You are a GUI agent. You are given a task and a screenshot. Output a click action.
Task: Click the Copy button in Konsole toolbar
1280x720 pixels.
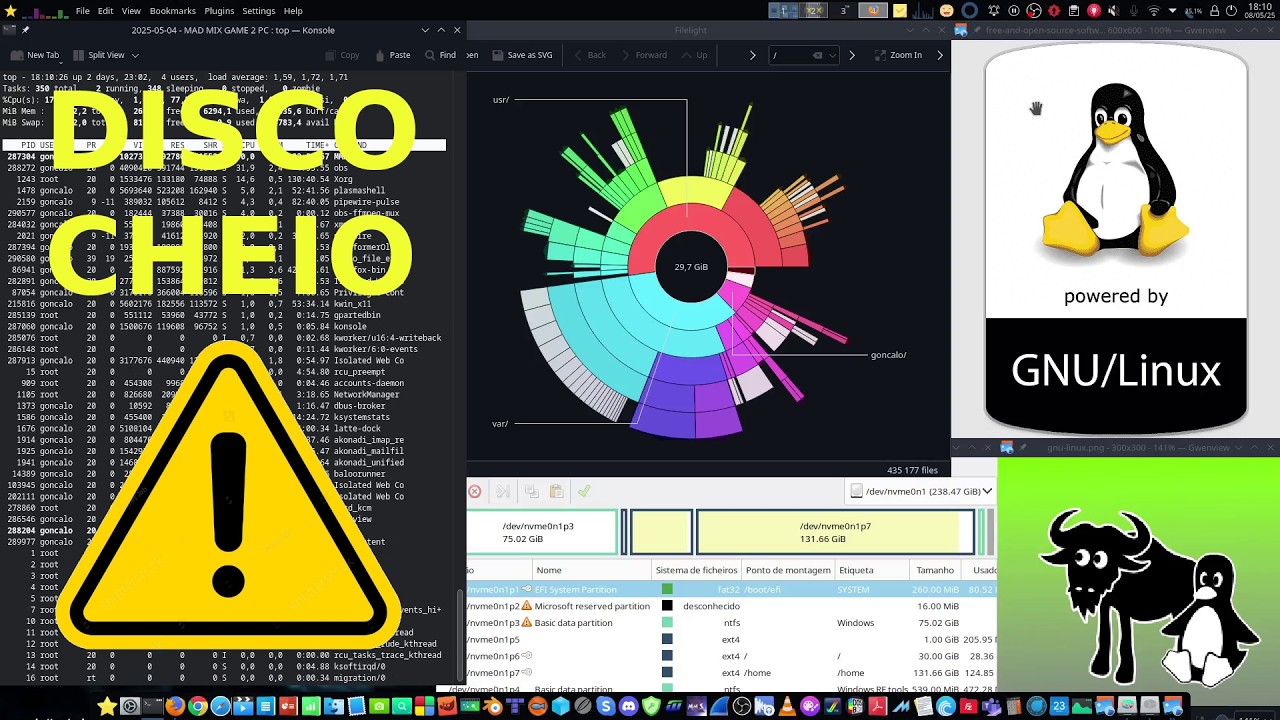(x=341, y=55)
